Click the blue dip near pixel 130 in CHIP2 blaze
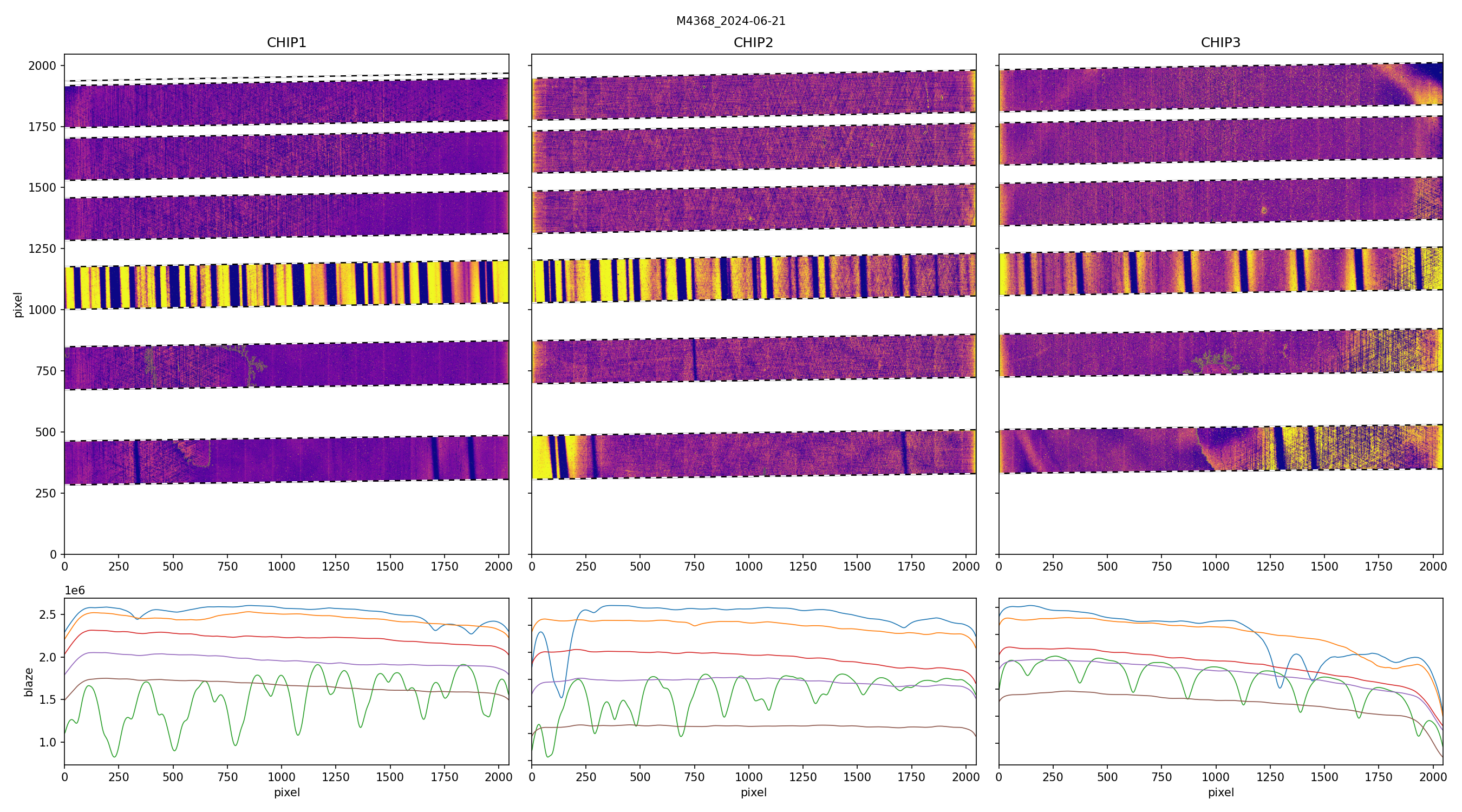 pyautogui.click(x=561, y=696)
